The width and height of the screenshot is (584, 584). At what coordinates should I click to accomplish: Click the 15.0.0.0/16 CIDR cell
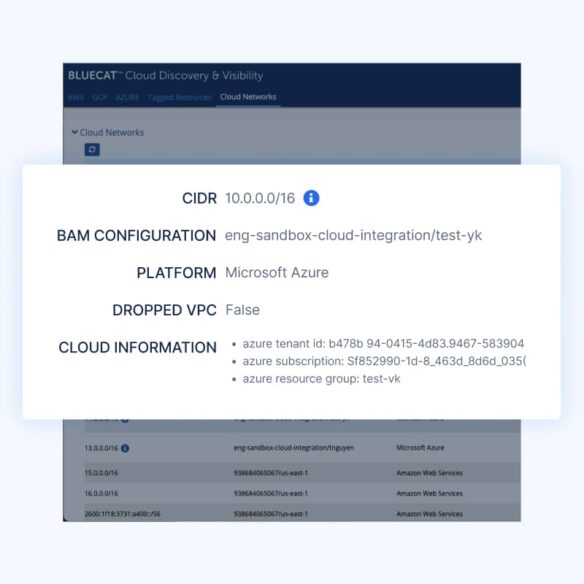point(101,473)
